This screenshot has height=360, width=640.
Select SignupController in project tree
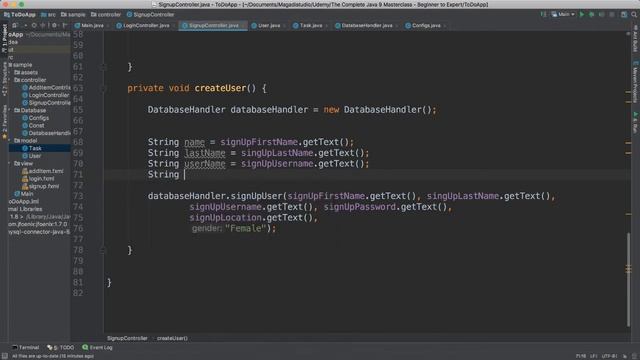(x=46, y=103)
